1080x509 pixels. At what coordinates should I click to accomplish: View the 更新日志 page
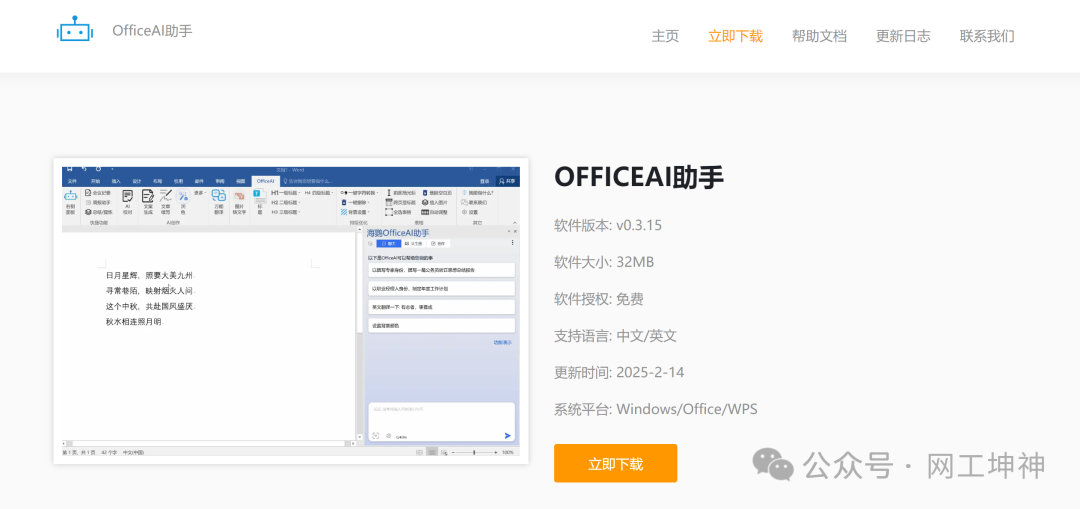click(x=903, y=37)
